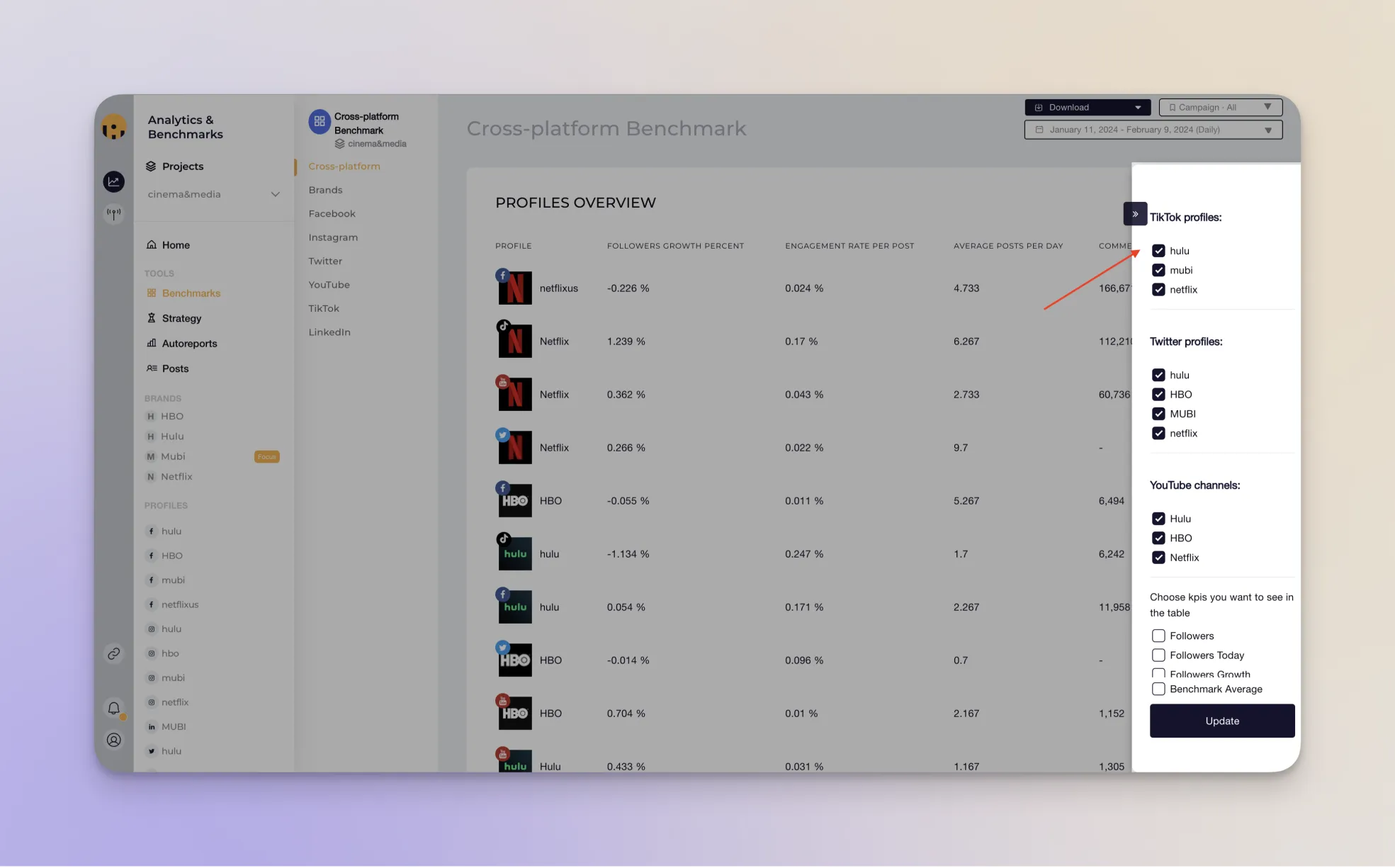The image size is (1395, 868).
Task: Click the LinkedIn icon beside MUBI profile
Action: pos(151,727)
